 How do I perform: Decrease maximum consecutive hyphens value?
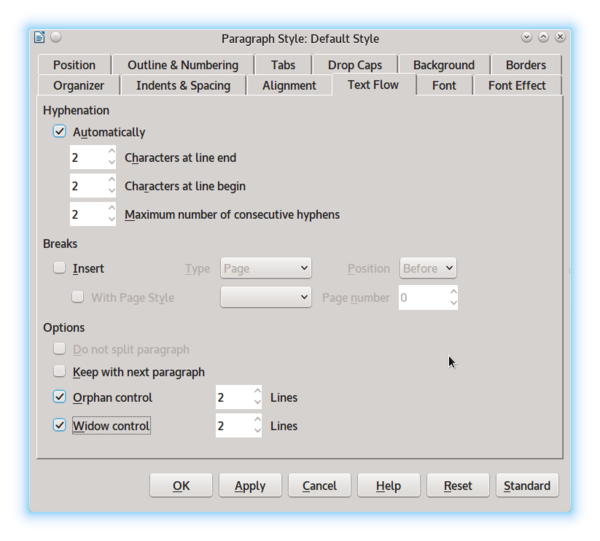tap(112, 219)
